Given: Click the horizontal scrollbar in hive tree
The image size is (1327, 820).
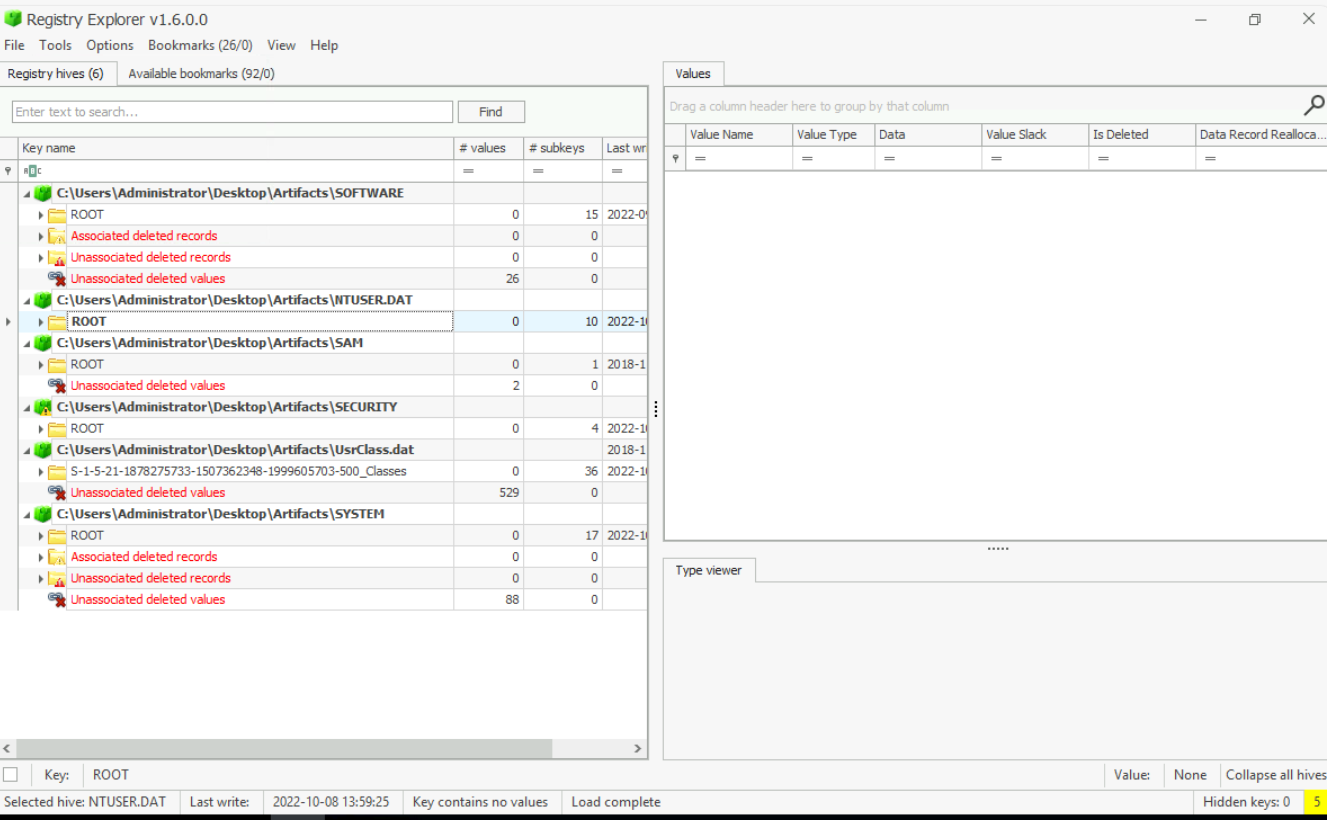Looking at the screenshot, I should pyautogui.click(x=284, y=748).
